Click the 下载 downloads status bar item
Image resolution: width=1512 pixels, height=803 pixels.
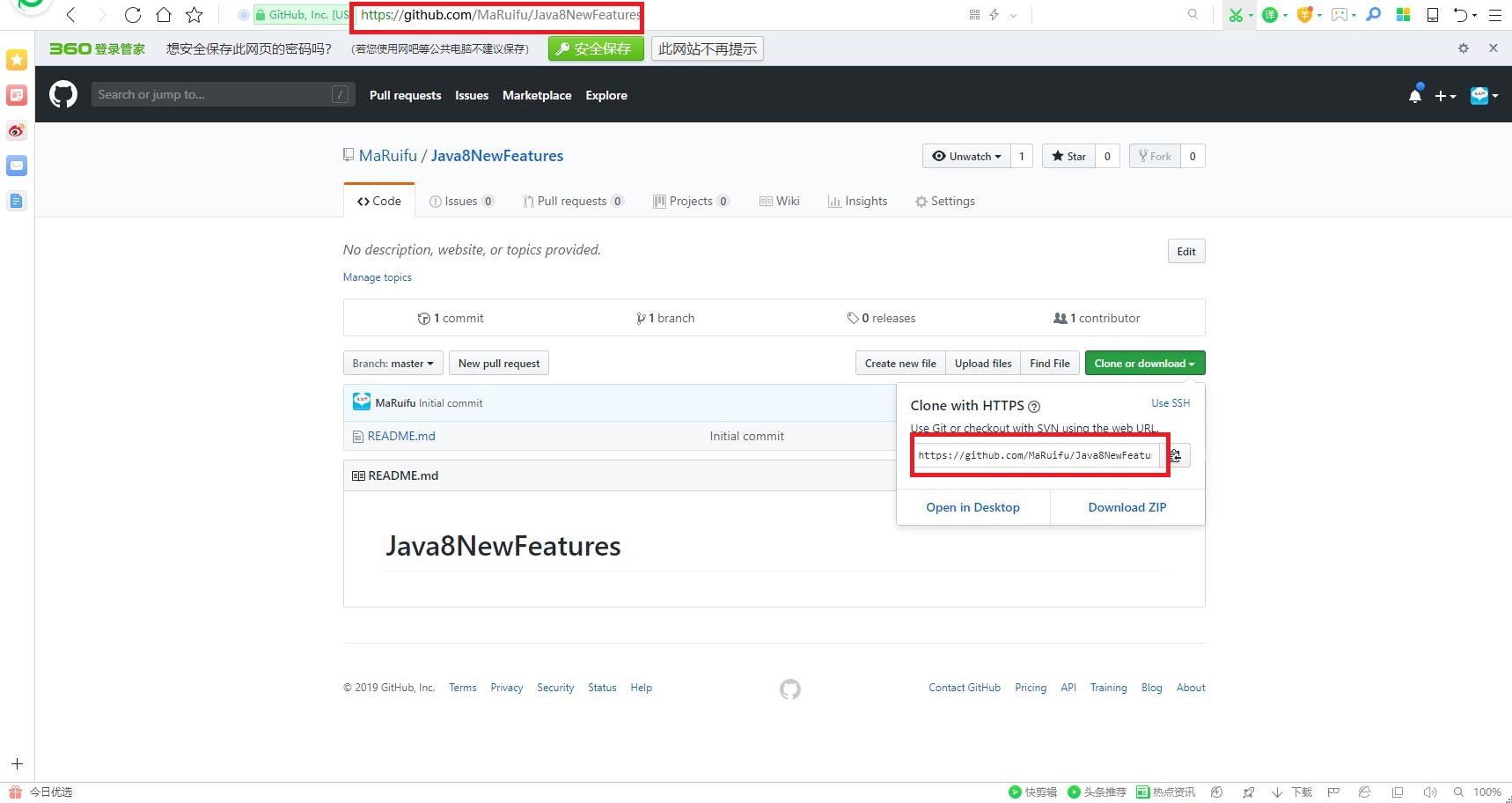click(1292, 792)
